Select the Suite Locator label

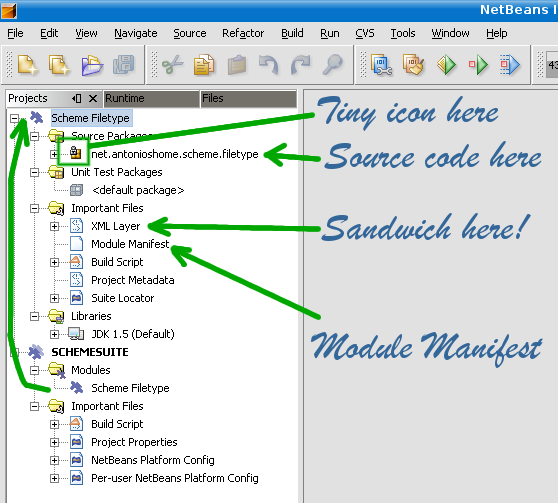[122, 298]
